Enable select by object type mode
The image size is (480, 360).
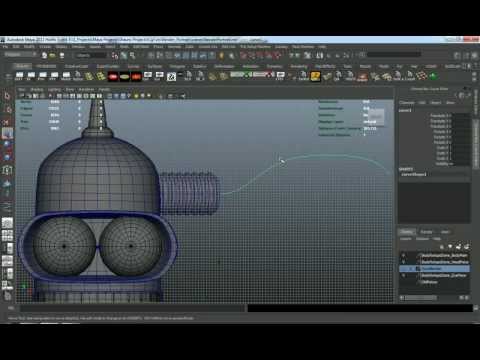[x=123, y=55]
